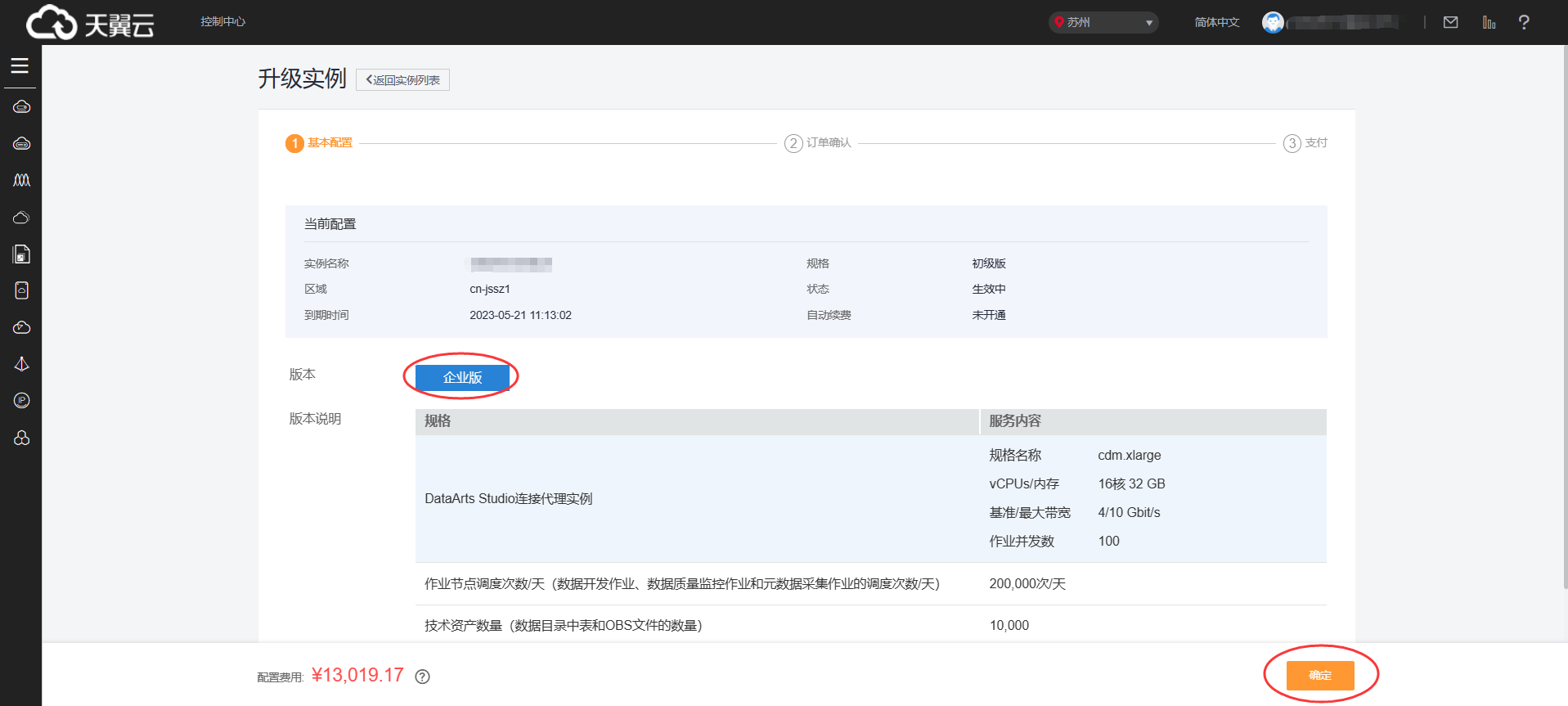Click 返回实例列表 to go back

coord(402,80)
